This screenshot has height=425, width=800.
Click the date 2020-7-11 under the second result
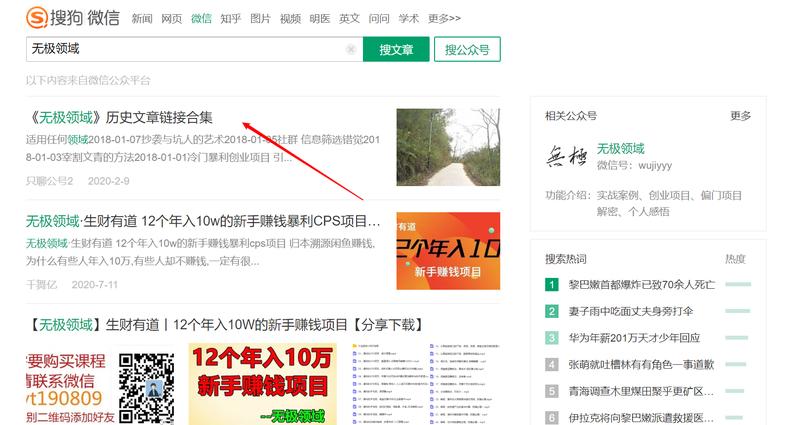click(x=94, y=284)
